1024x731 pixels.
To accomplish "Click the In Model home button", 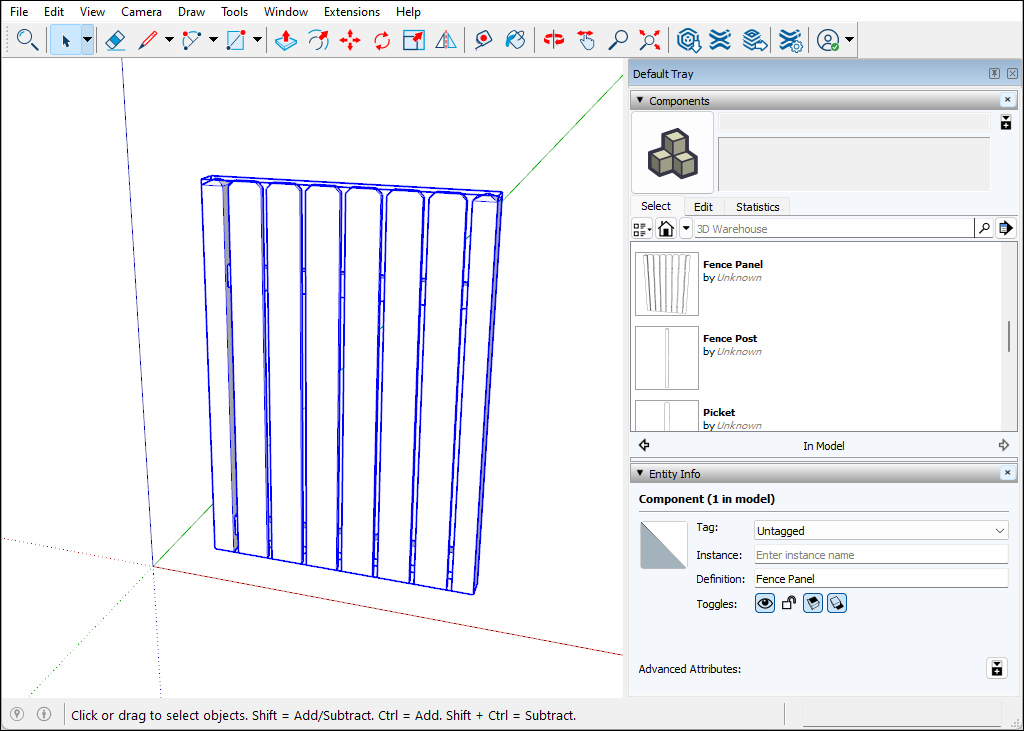I will [666, 229].
